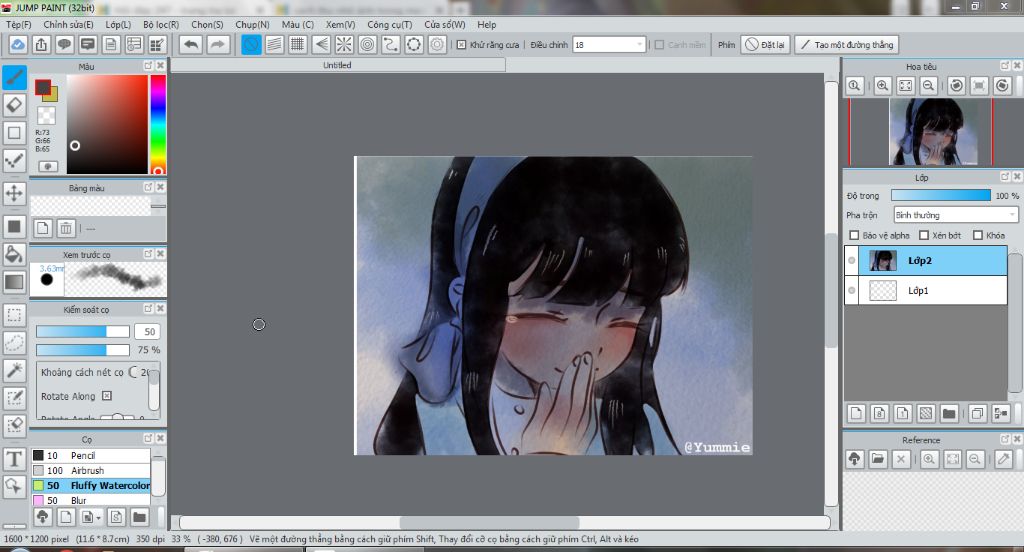Screen dimensions: 1024x552
Task: Click the brush size slider
Action: [82, 331]
